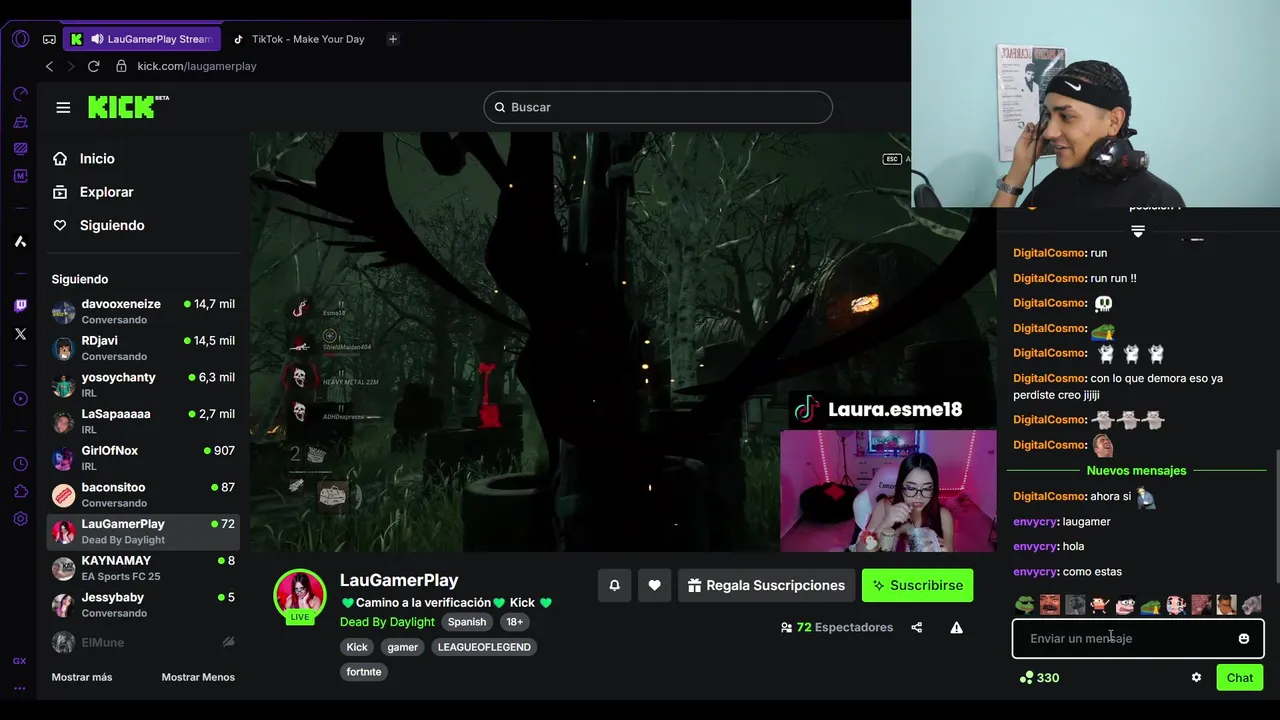Click Mostrar Menos under the following list
This screenshot has width=1280, height=720.
(198, 677)
